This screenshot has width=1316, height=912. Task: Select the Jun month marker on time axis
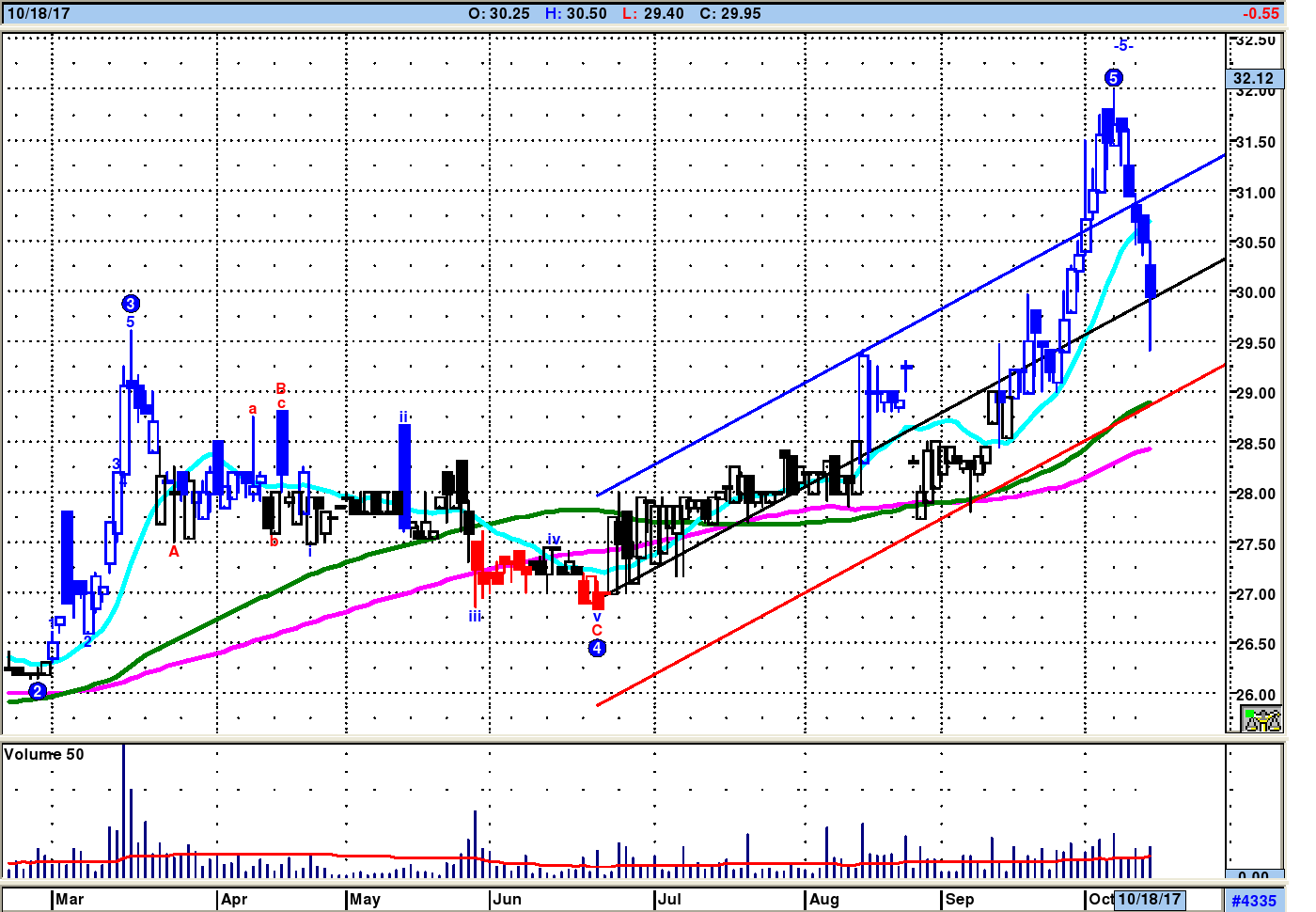pos(507,899)
